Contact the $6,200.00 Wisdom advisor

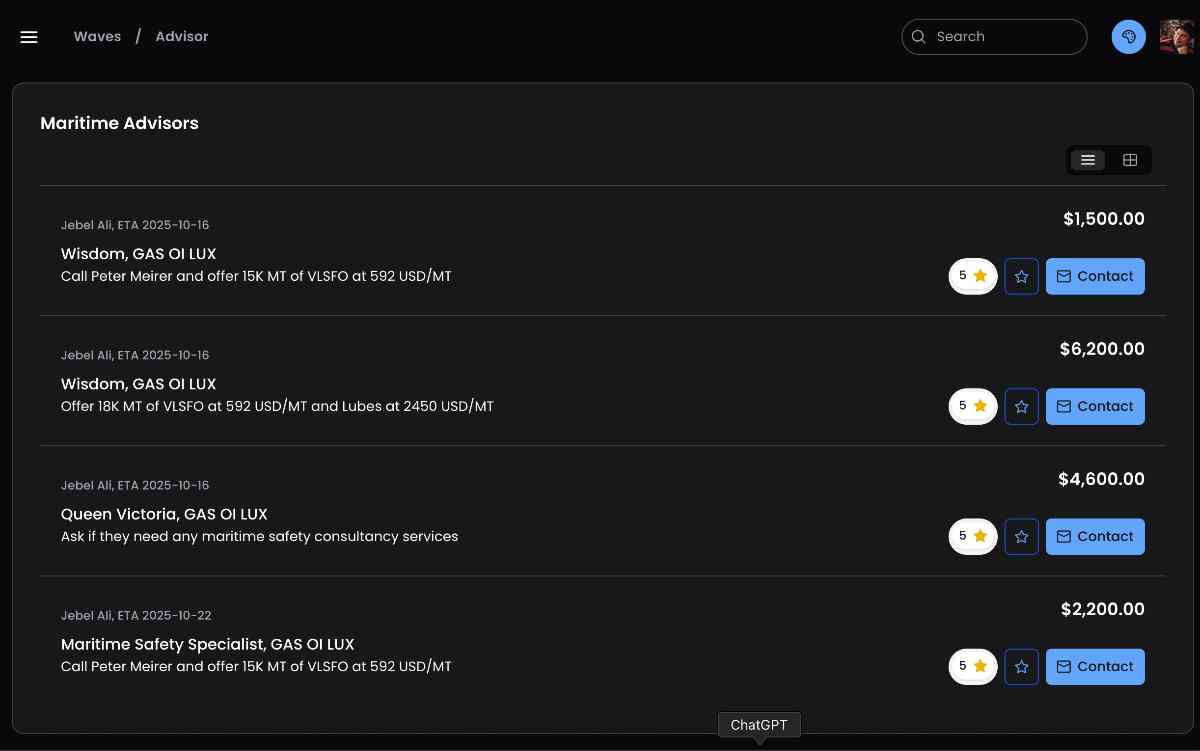[x=1095, y=407]
